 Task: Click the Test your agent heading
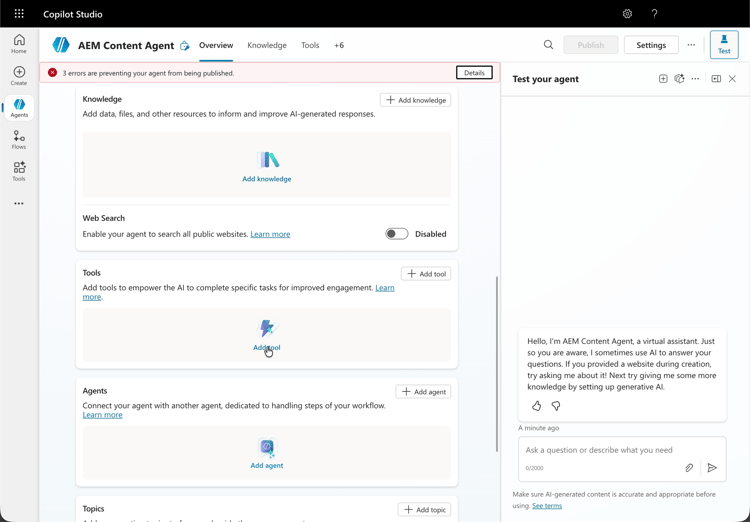click(546, 79)
